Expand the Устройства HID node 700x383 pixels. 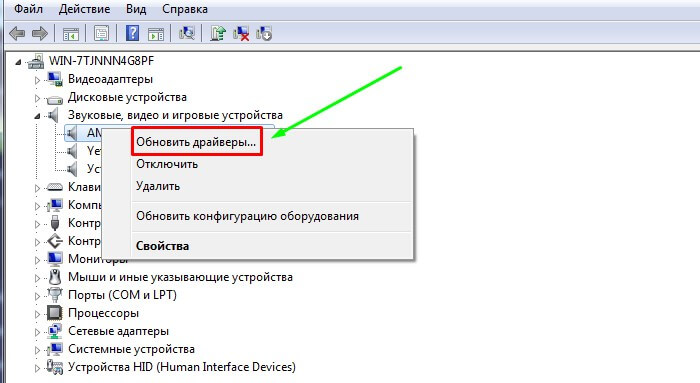pos(38,368)
